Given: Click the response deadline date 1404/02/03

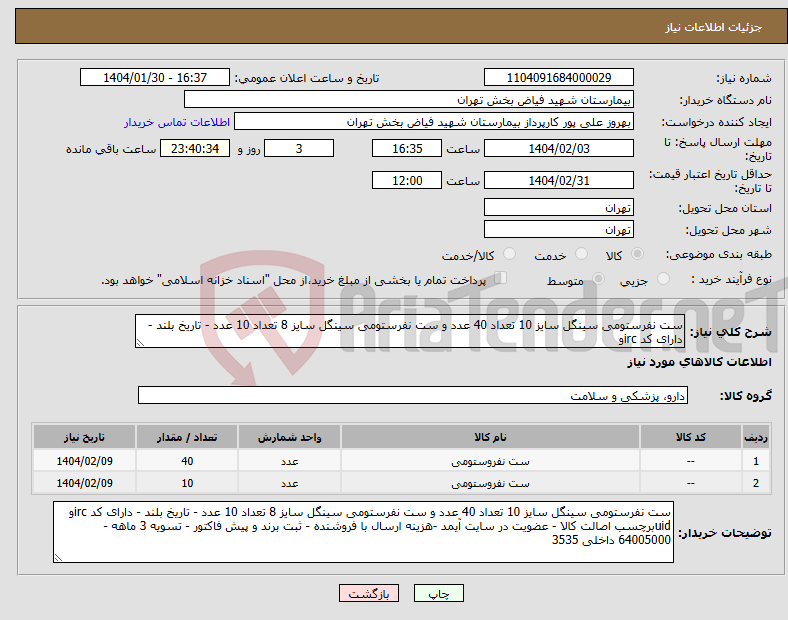Looking at the screenshot, I should coord(559,148).
